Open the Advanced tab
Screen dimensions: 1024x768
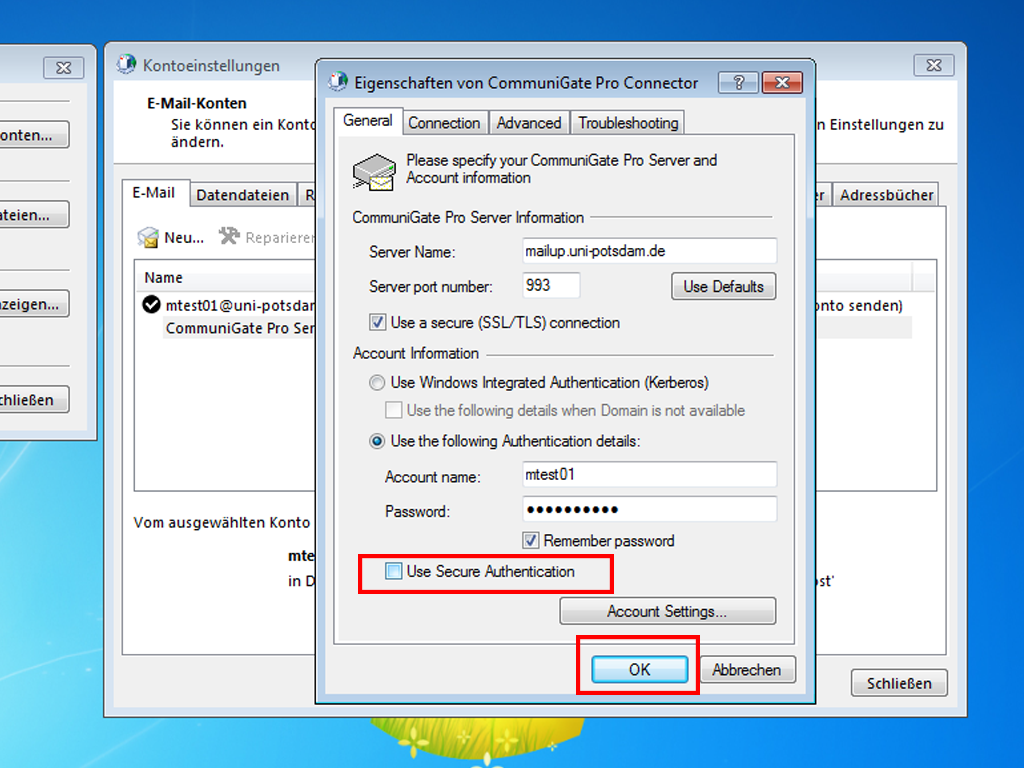click(x=528, y=123)
